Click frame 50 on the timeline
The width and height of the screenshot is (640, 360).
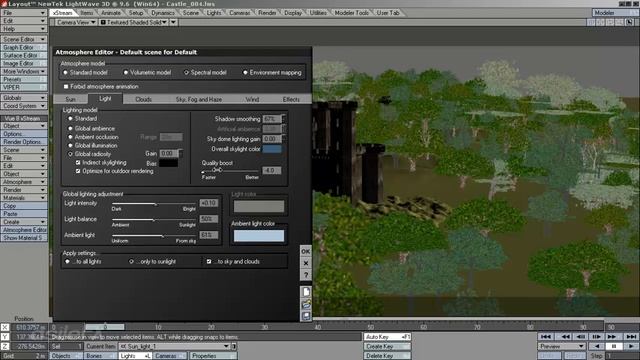coord(370,327)
